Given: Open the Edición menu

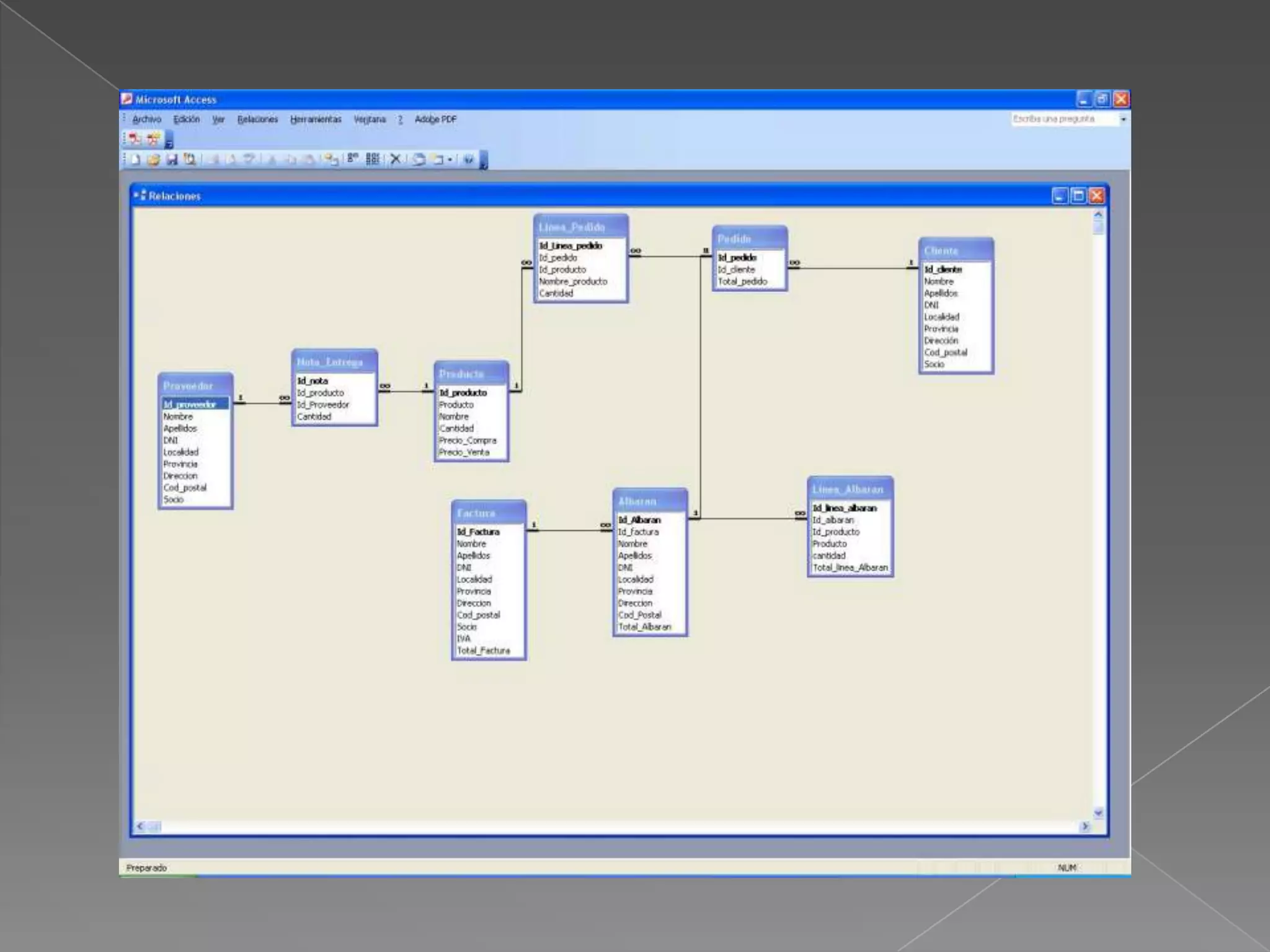Looking at the screenshot, I should point(187,119).
